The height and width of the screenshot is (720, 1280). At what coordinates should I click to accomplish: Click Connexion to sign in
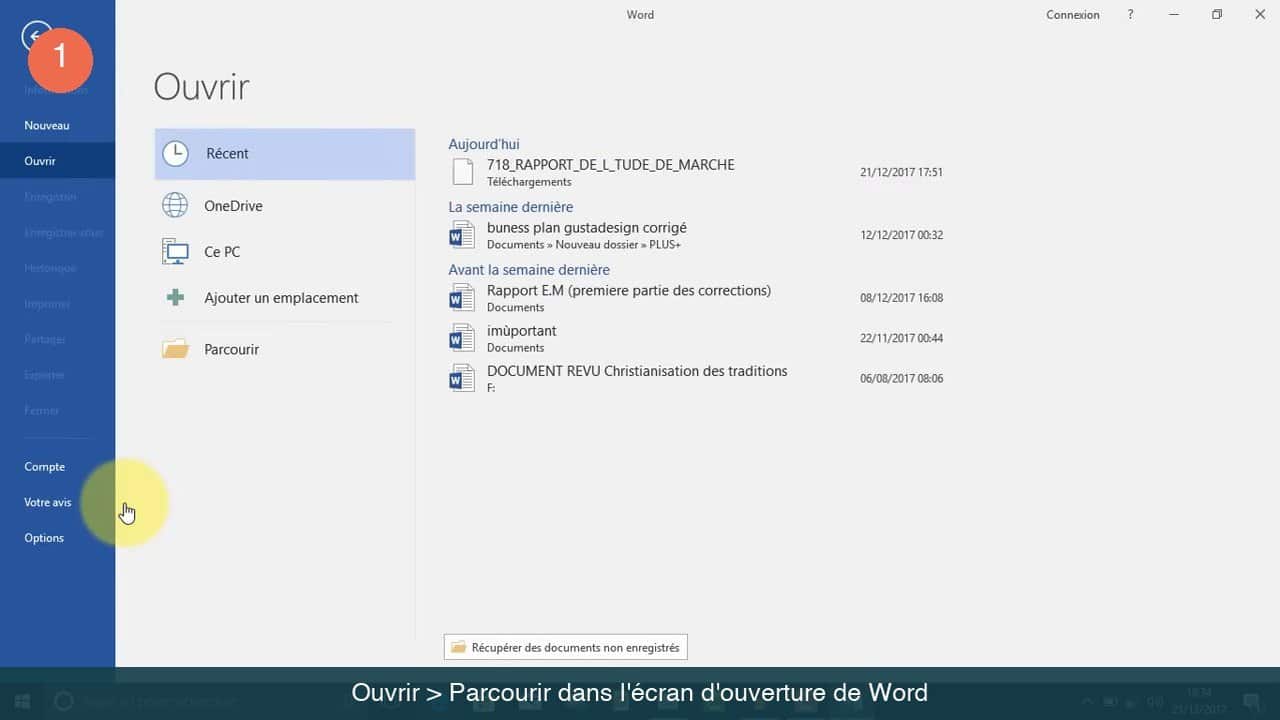click(1073, 15)
